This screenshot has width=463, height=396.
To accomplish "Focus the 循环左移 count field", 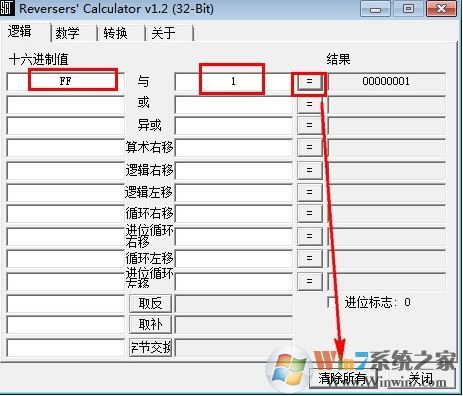I will (233, 258).
